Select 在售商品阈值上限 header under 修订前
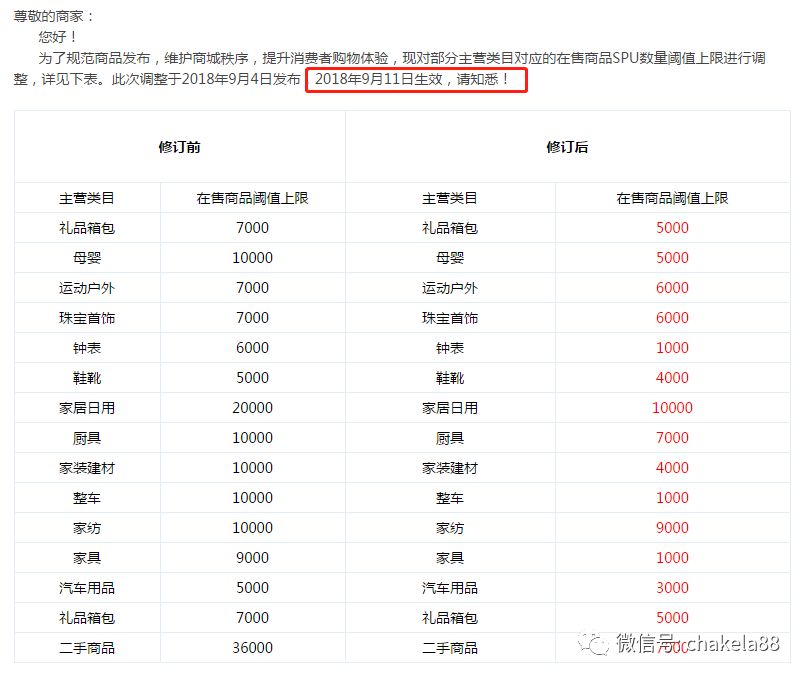Viewport: 805px width, 678px height. (x=252, y=198)
